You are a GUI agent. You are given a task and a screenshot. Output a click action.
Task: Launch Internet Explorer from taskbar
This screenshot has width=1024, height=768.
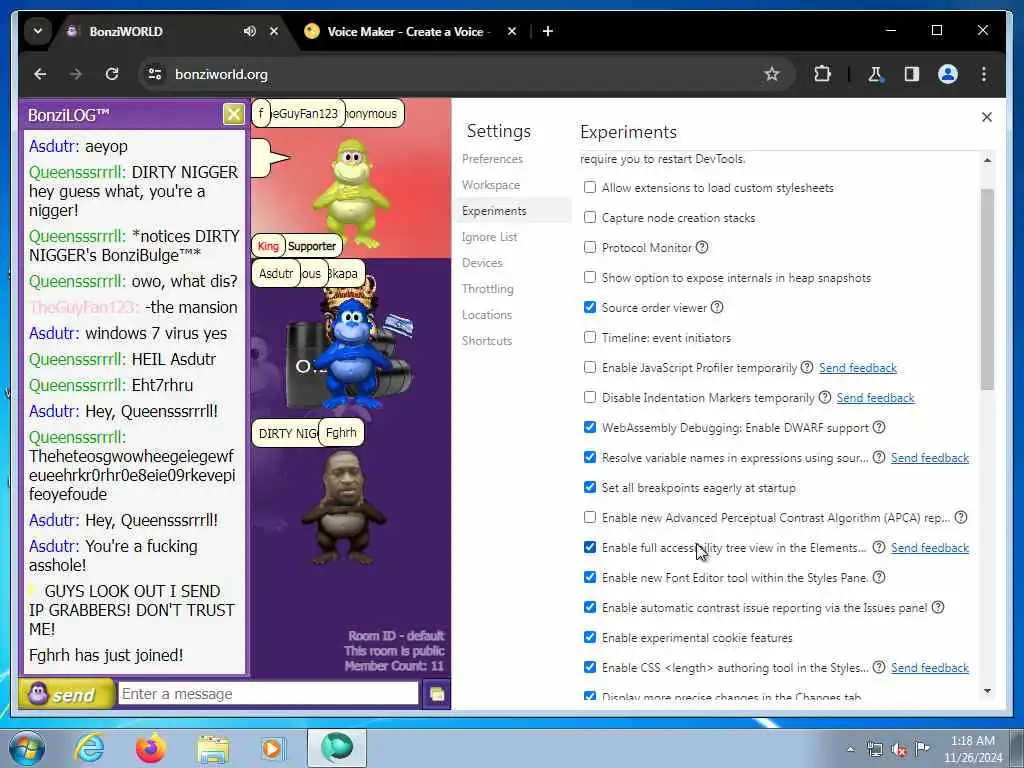pos(89,748)
